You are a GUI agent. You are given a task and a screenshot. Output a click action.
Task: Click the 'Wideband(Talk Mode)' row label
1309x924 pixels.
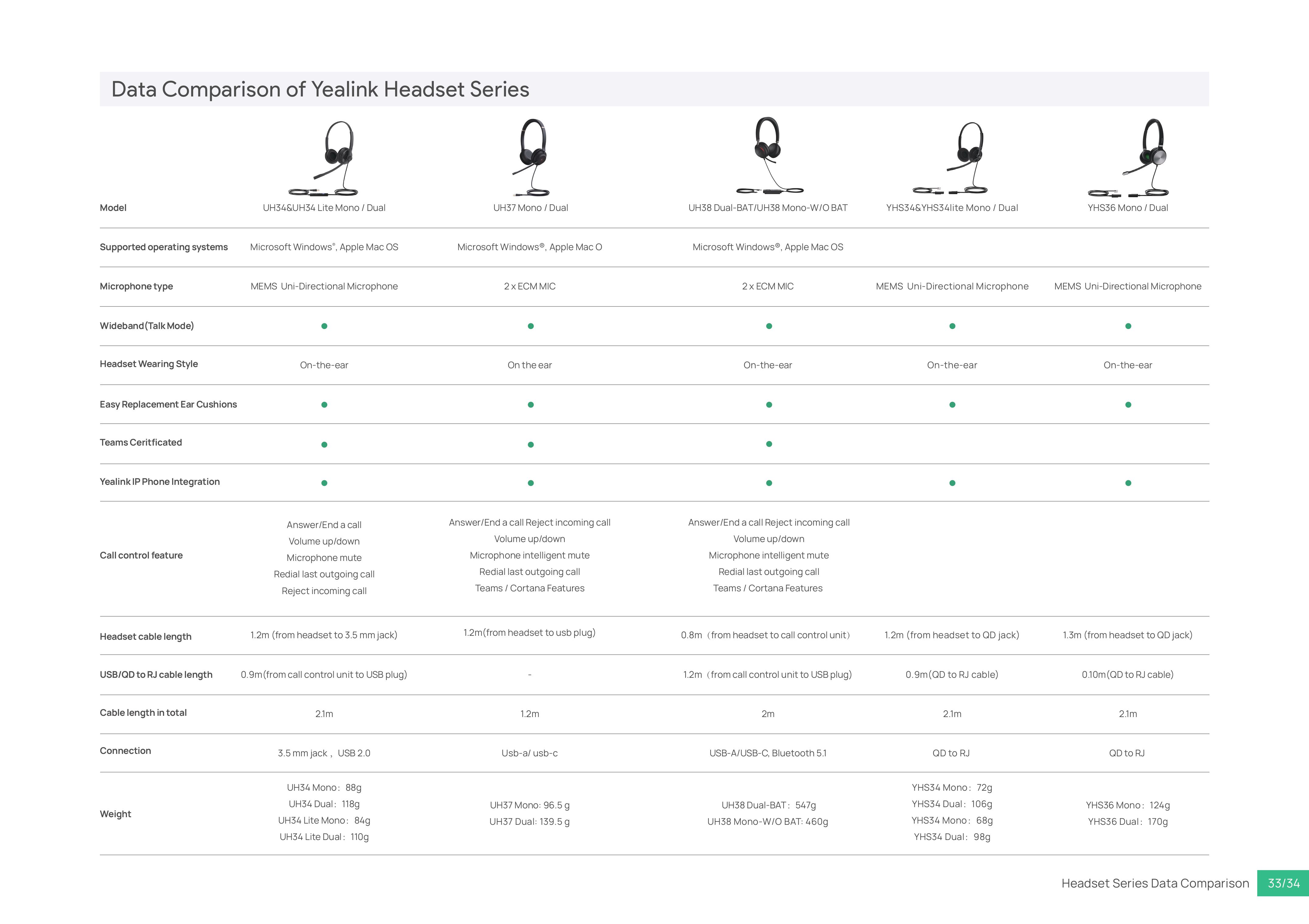[x=146, y=326]
